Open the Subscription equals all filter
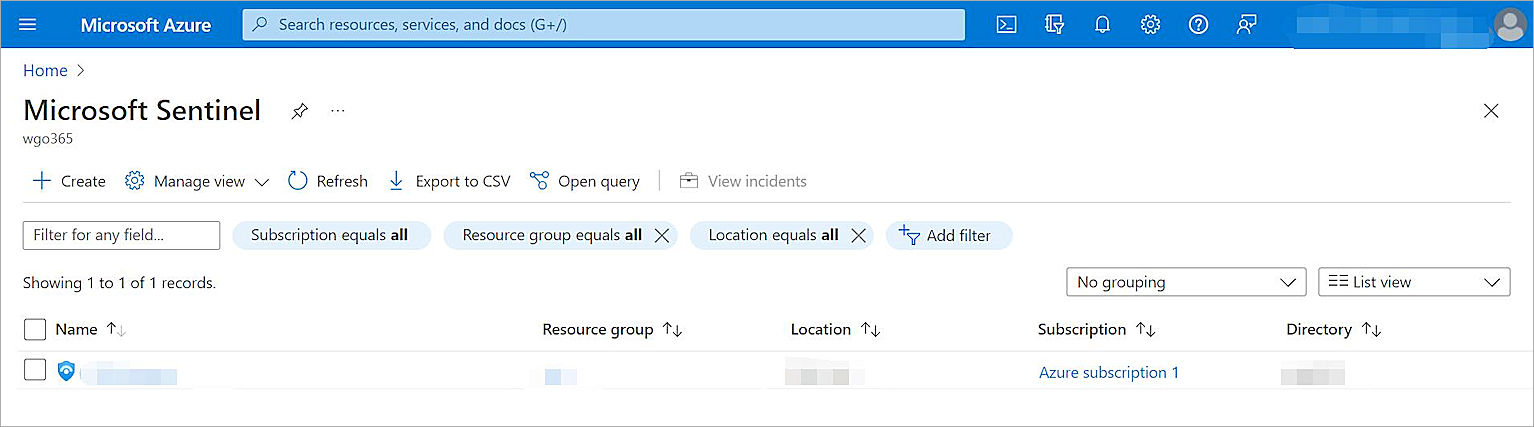Screen dimensions: 1534x427 (331, 235)
